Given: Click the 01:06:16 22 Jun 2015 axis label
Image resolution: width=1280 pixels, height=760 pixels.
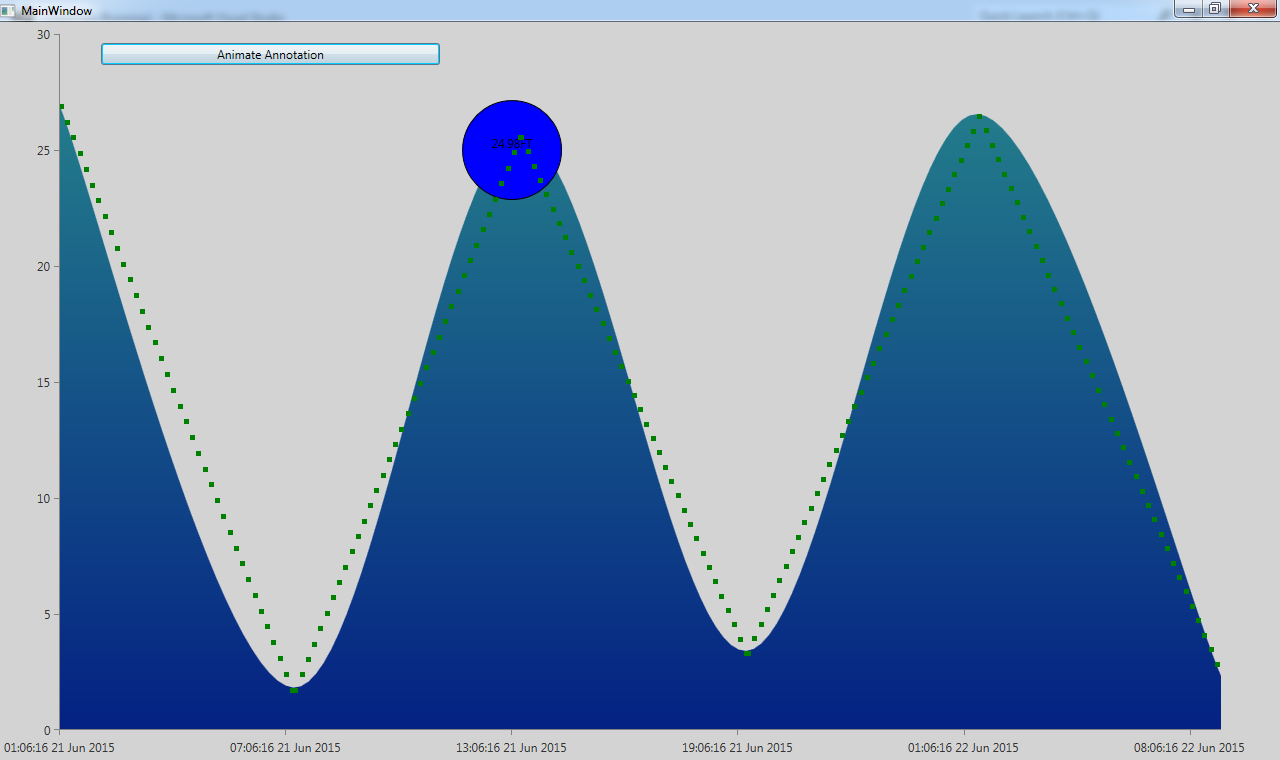Looking at the screenshot, I should click(964, 747).
